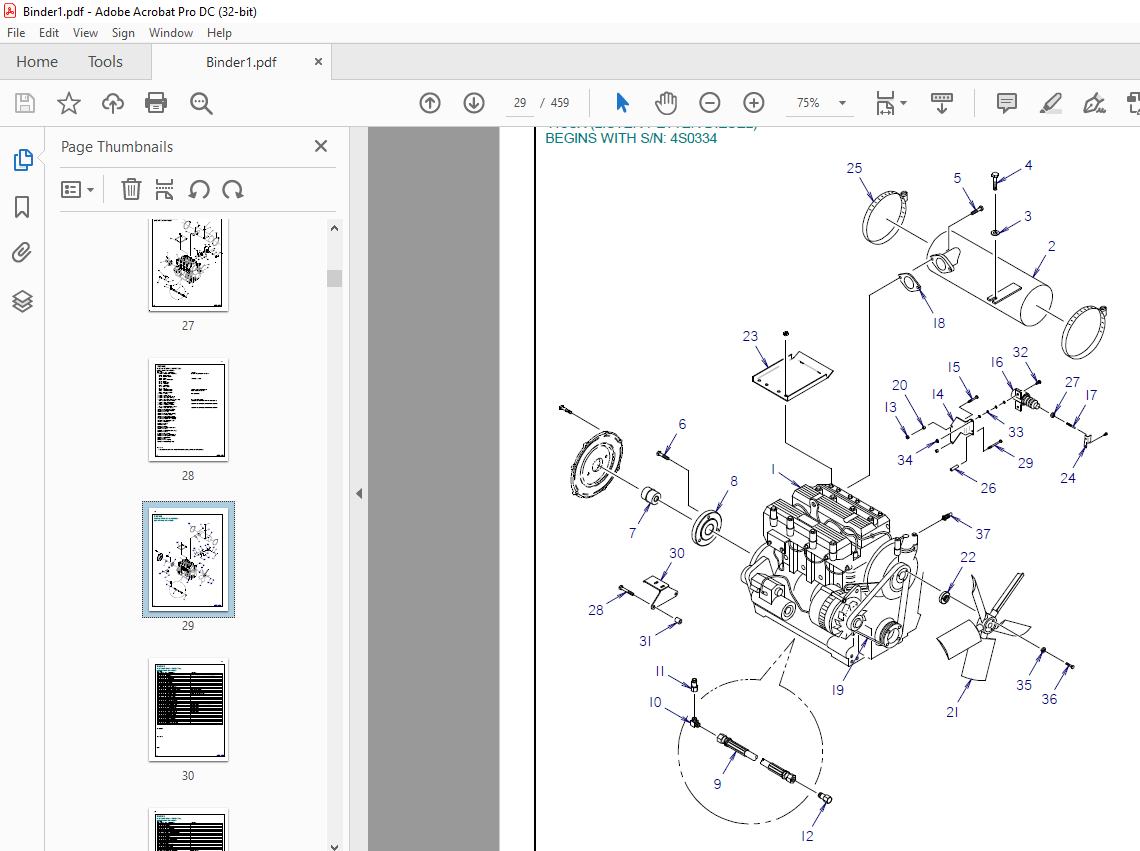Add a comment sticky note
Image resolution: width=1140 pixels, height=851 pixels.
click(x=1007, y=103)
